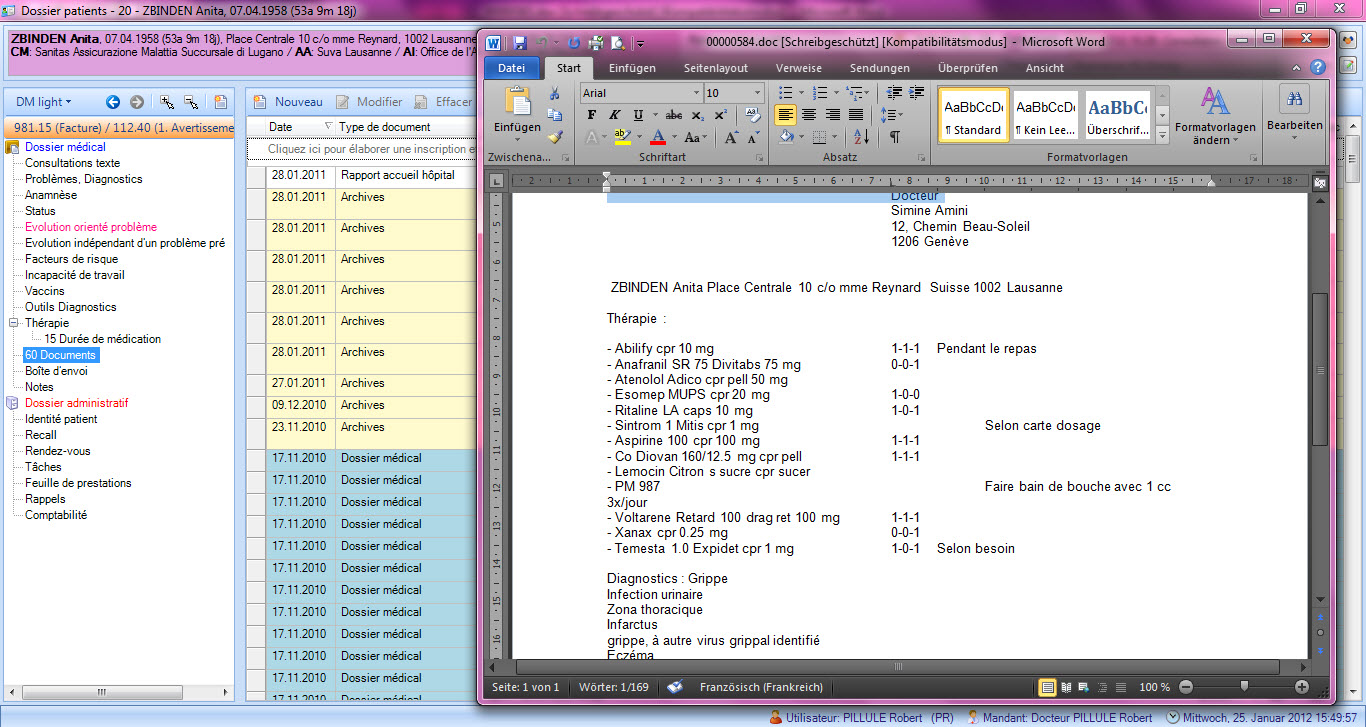Switch to the Überprüfen ribbon tab
The height and width of the screenshot is (727, 1366).
pyautogui.click(x=968, y=68)
